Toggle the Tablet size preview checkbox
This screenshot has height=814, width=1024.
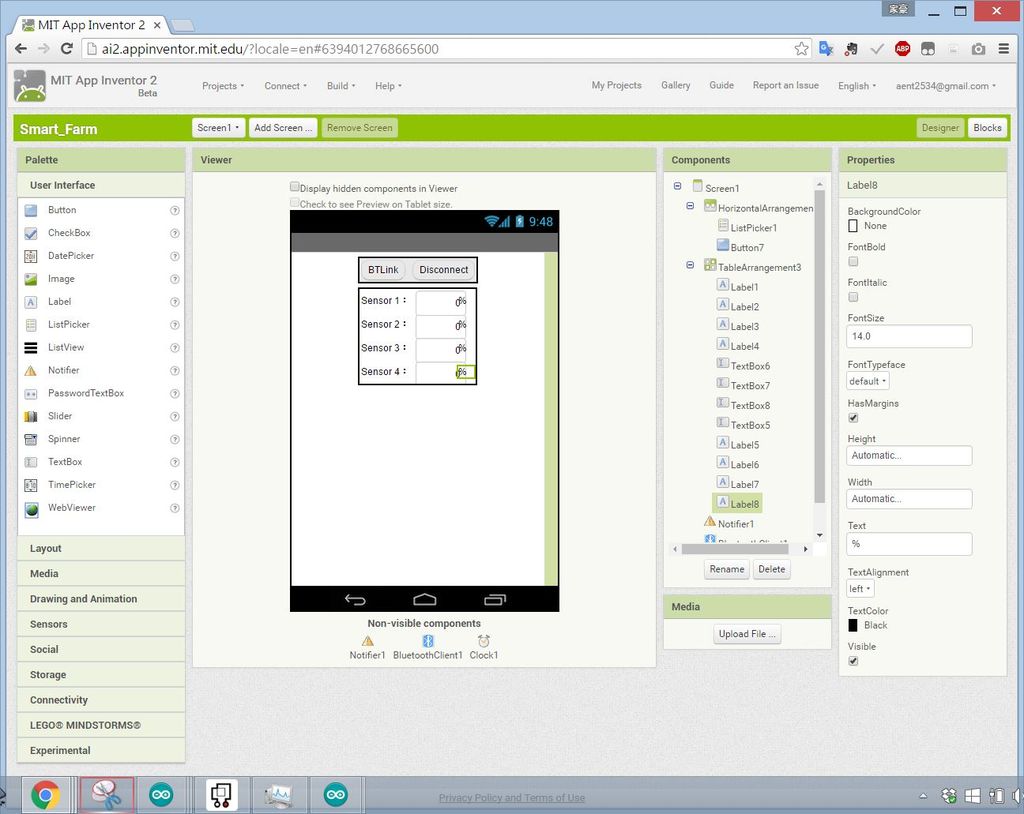coord(295,203)
